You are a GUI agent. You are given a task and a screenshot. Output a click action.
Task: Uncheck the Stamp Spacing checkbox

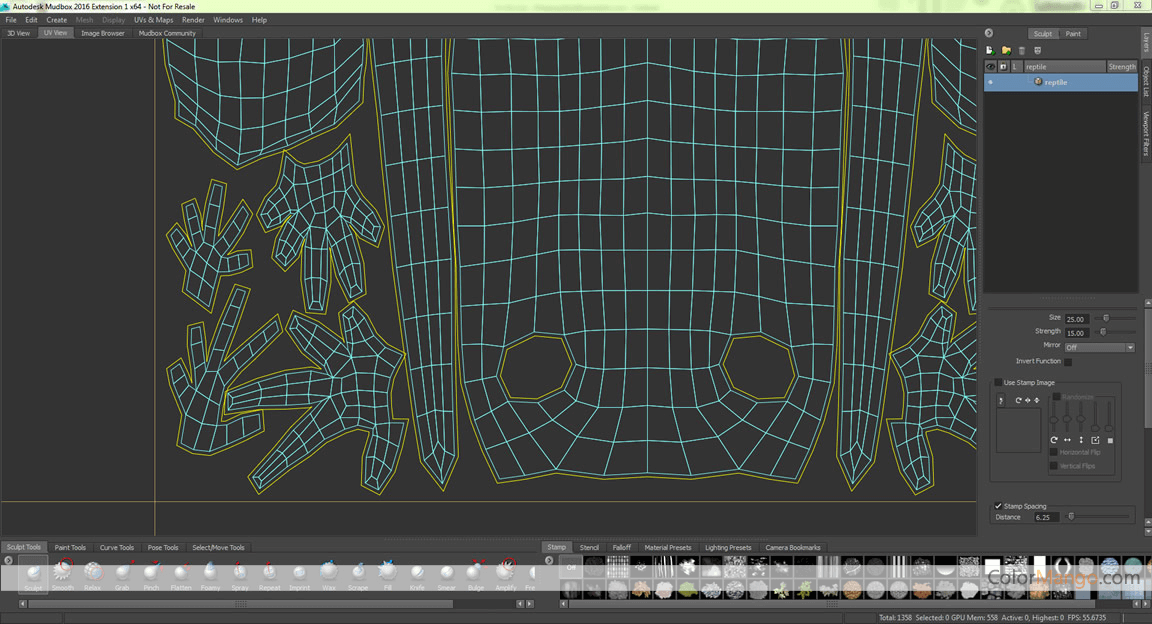[998, 506]
